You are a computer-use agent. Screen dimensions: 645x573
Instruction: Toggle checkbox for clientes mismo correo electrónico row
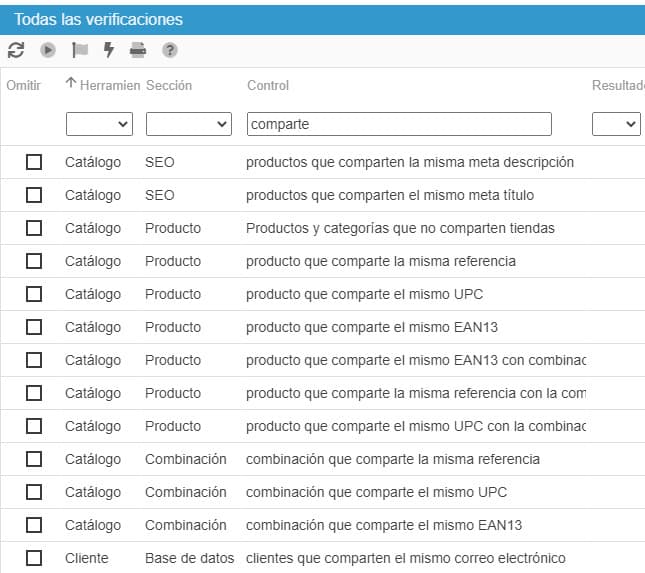pos(34,558)
